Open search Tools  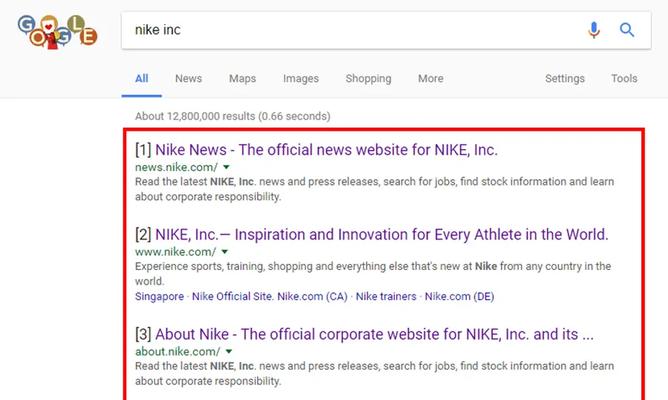pos(624,79)
